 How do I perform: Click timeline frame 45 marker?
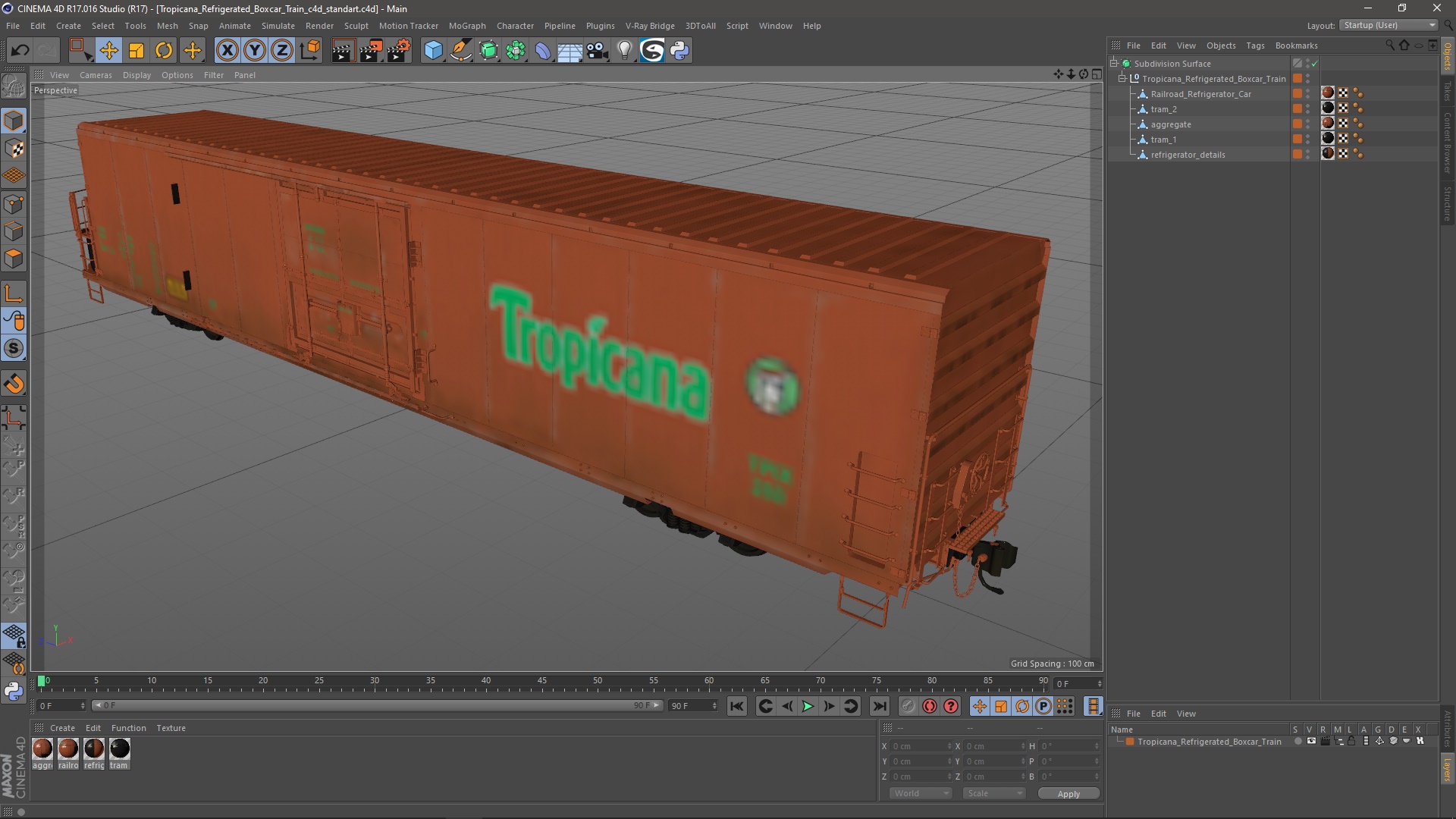click(541, 681)
